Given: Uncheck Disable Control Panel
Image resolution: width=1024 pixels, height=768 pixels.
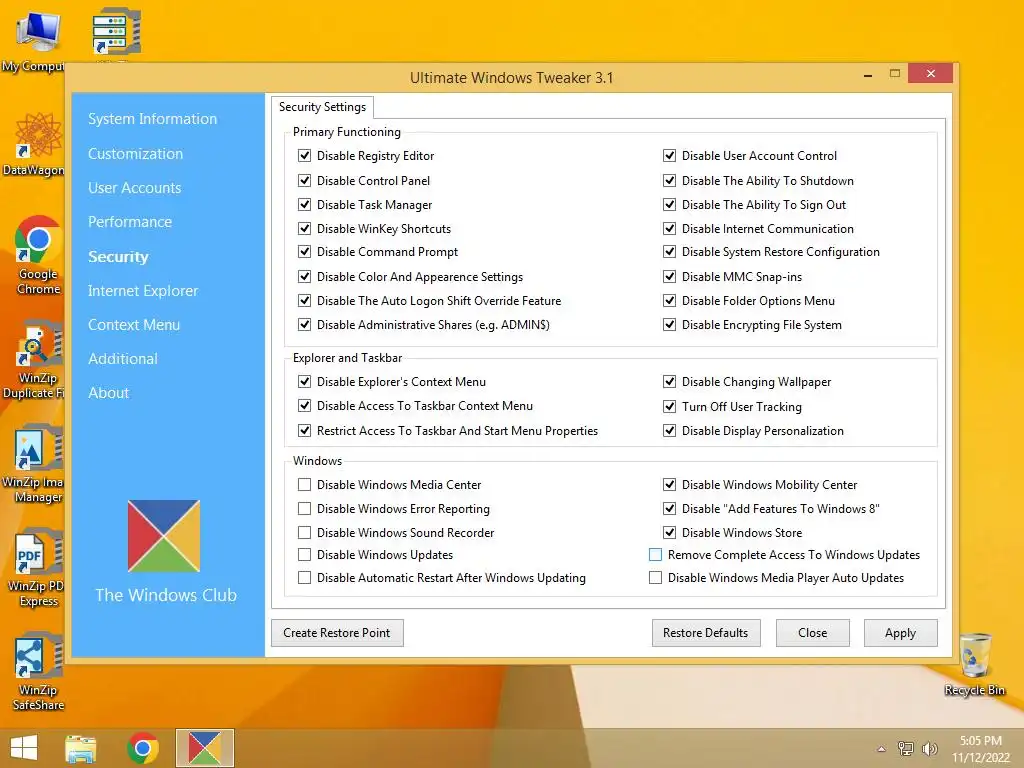Looking at the screenshot, I should tap(304, 180).
